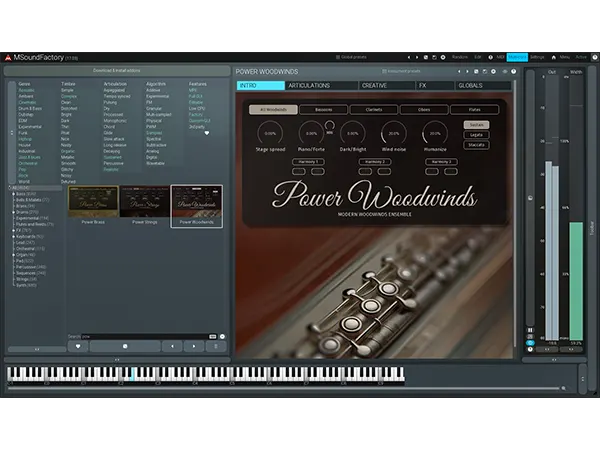Screen dimensions: 600x450
Task: Toggle the highlighted cyan top-bar button
Action: [517, 57]
